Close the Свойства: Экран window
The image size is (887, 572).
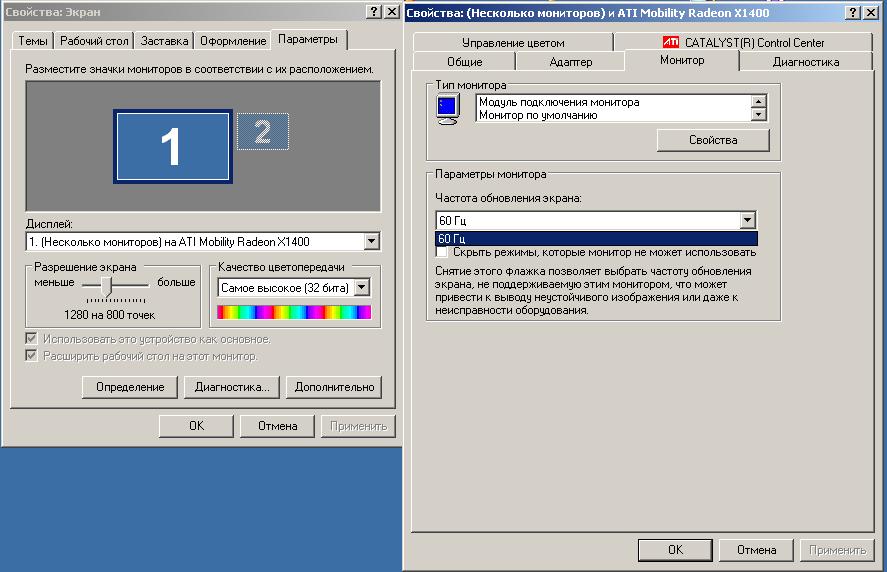[x=391, y=11]
